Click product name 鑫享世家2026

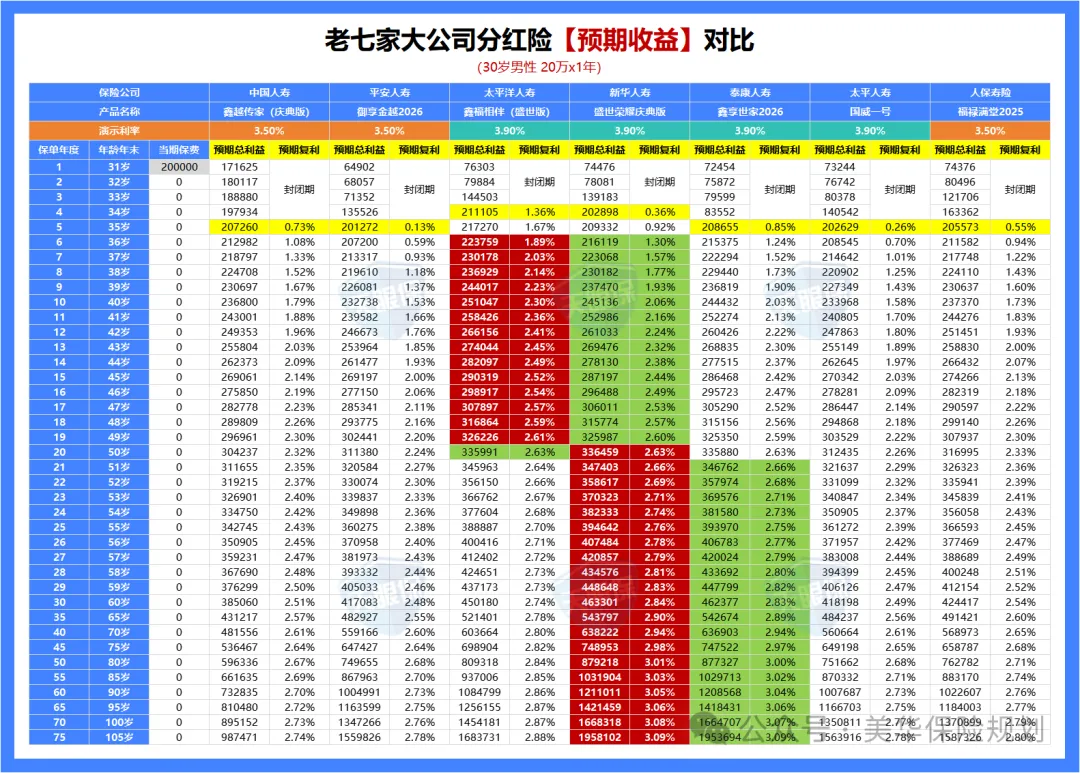click(x=750, y=111)
